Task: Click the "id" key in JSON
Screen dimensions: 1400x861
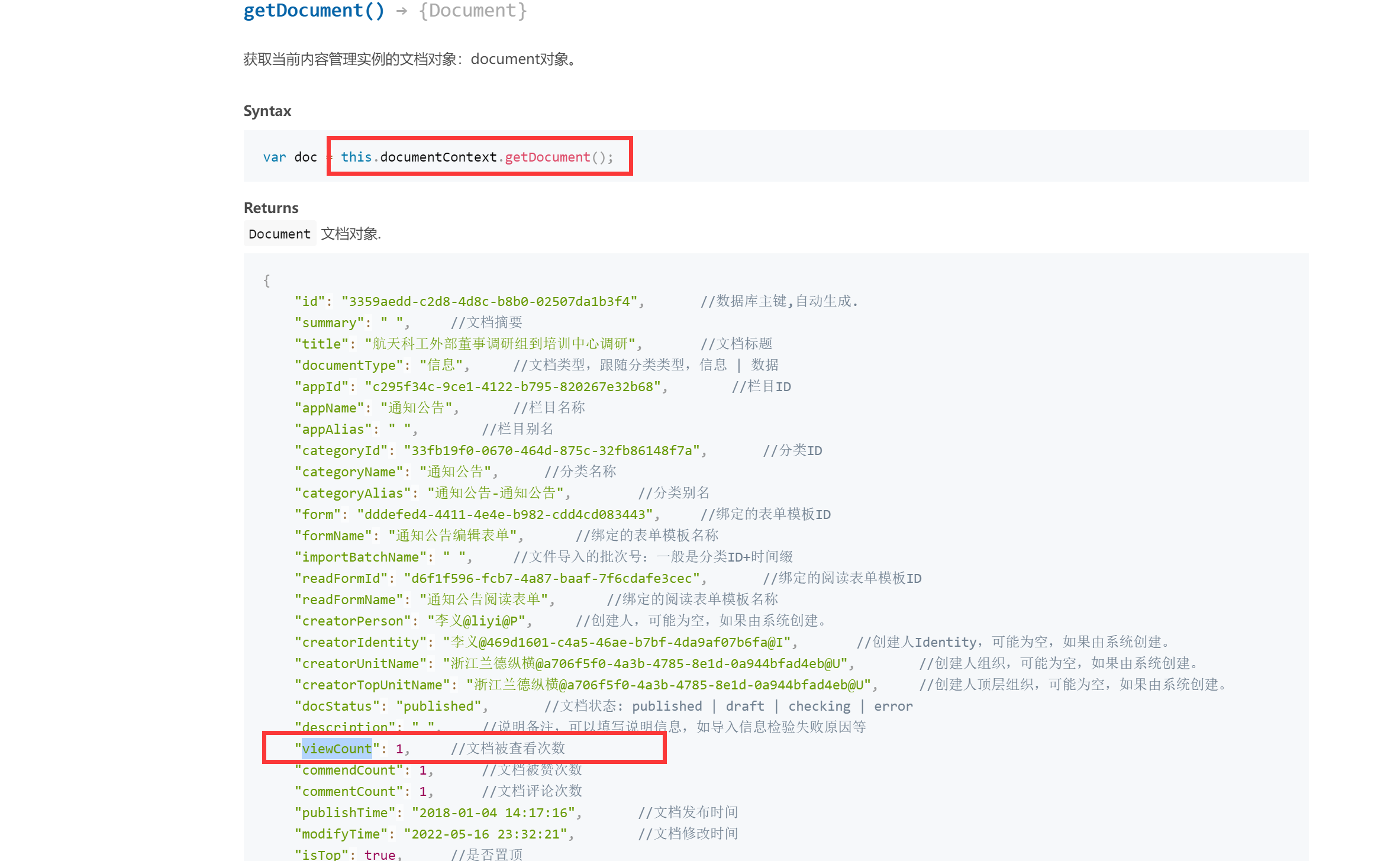Action: pos(309,302)
